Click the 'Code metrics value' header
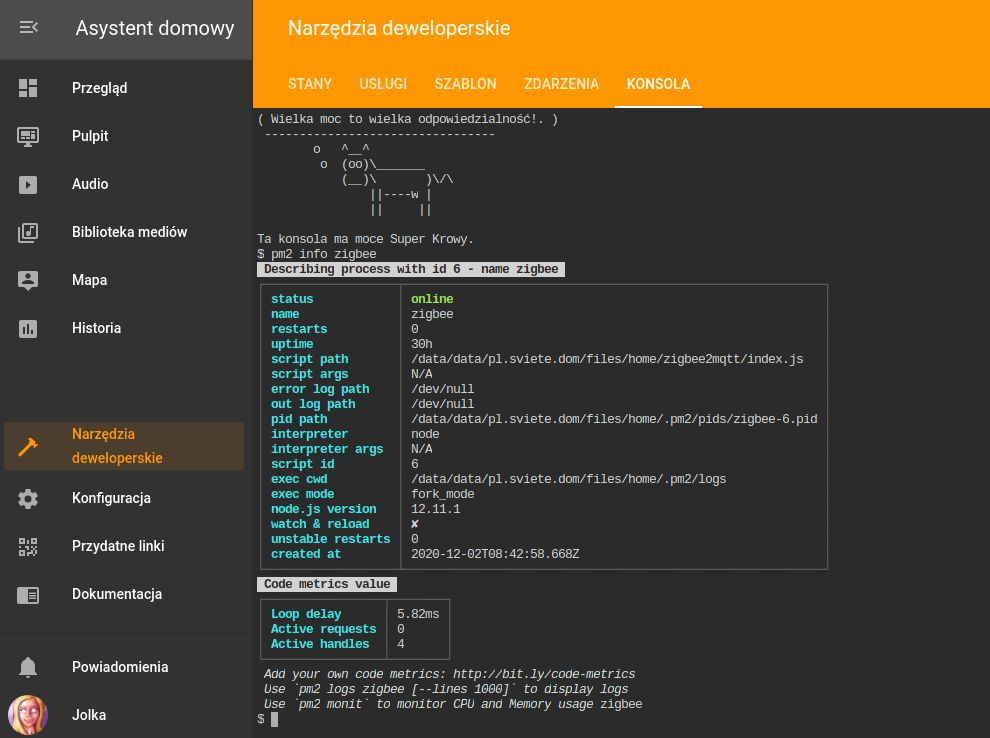Image resolution: width=990 pixels, height=738 pixels. point(327,584)
